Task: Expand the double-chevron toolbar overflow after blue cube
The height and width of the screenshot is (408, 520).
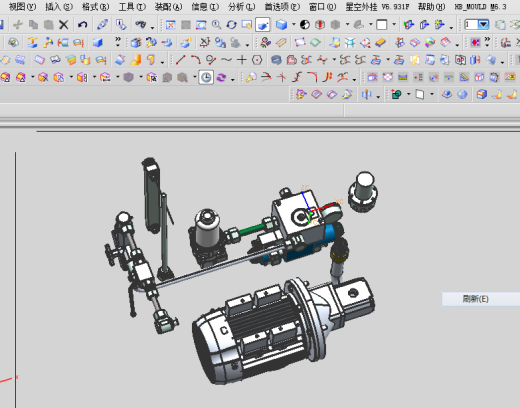Action: 118,41
